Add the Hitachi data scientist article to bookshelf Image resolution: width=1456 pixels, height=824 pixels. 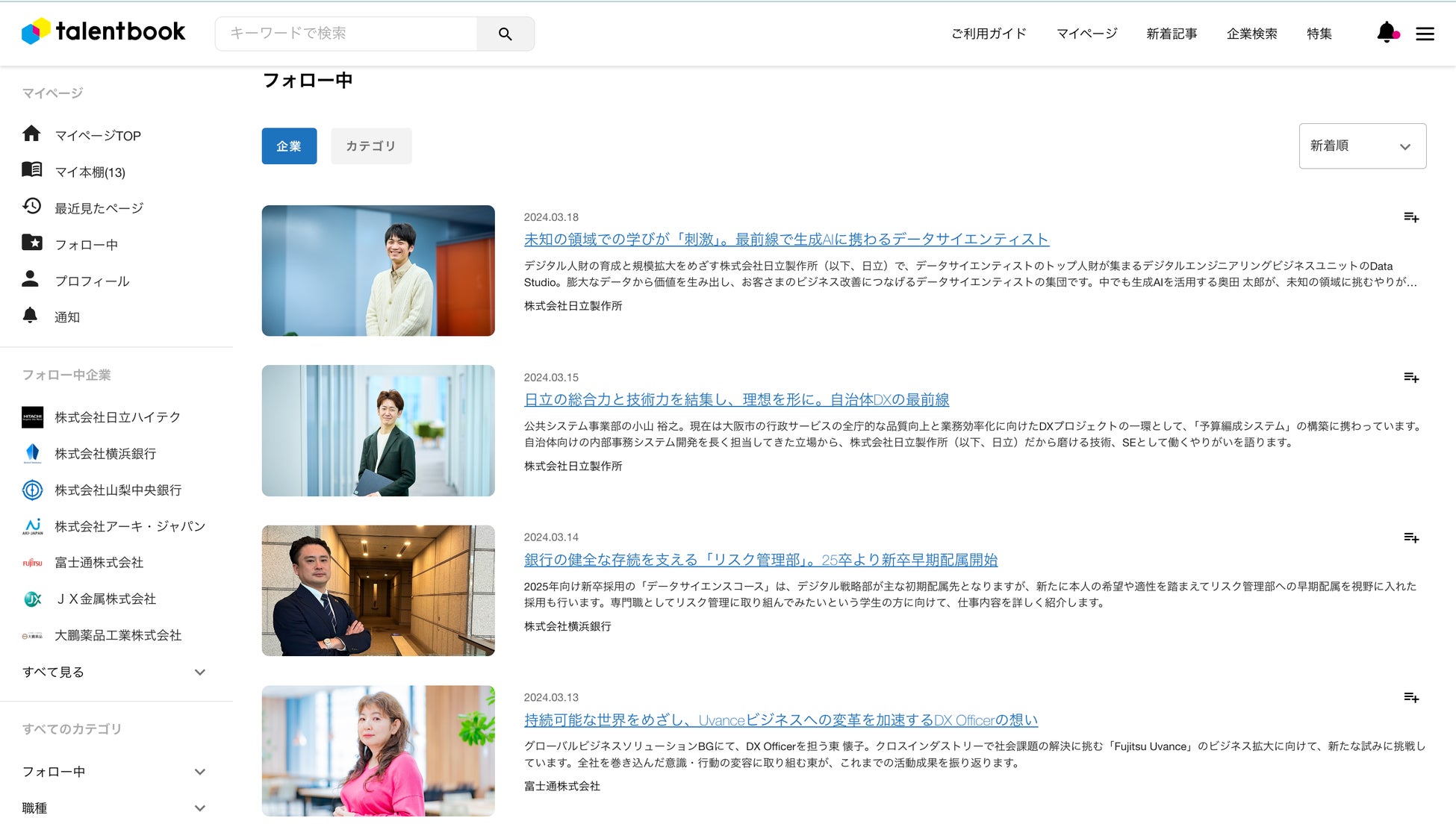[1410, 217]
